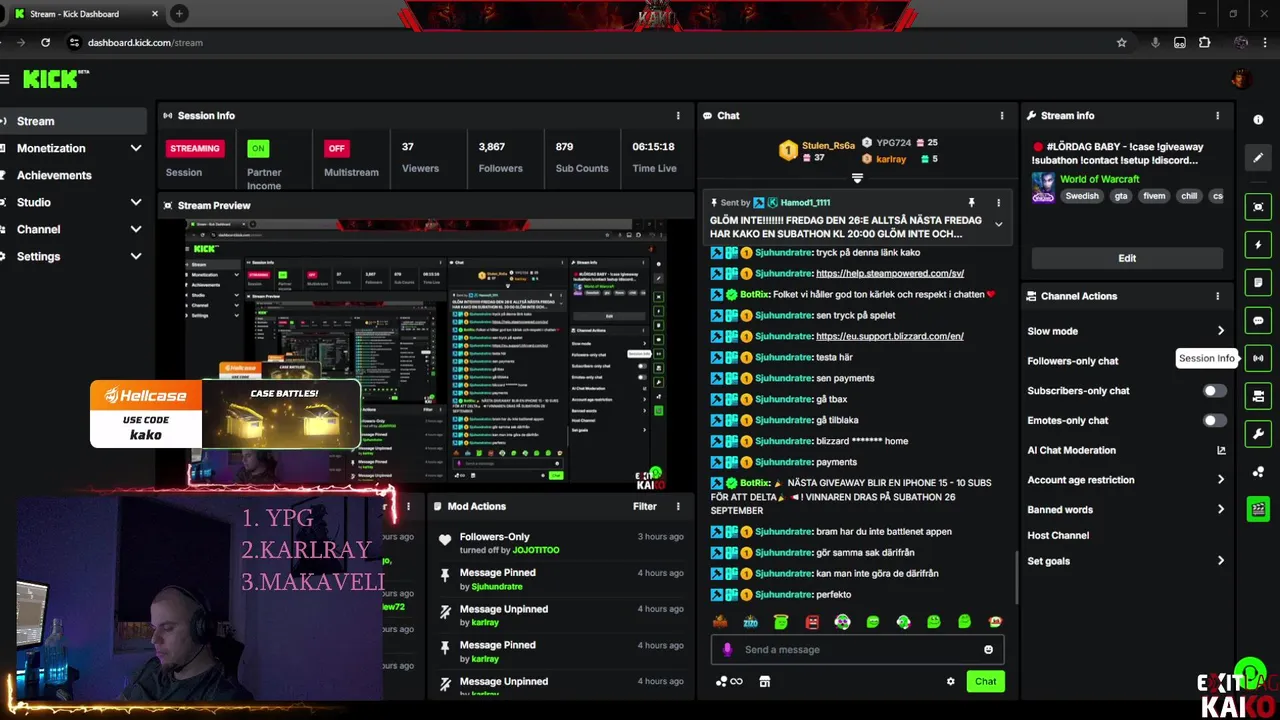Click the green clapperboard icon in right sidebar
The width and height of the screenshot is (1280, 720).
(x=1258, y=509)
